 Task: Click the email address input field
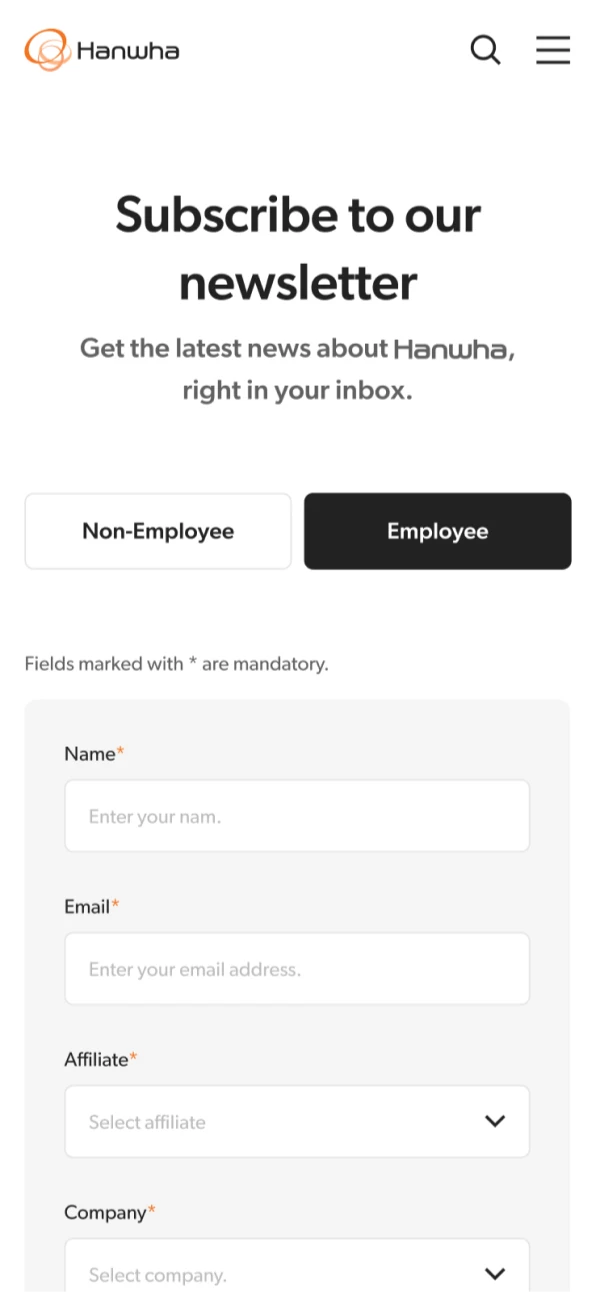(297, 969)
